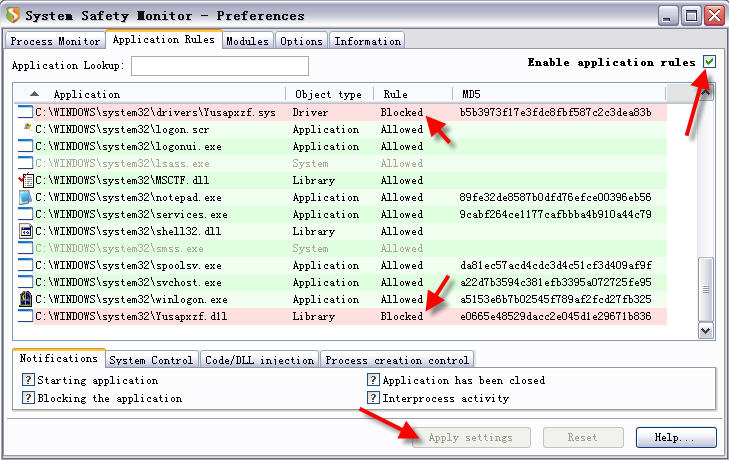Click the winlogon.exe icon

(26, 299)
